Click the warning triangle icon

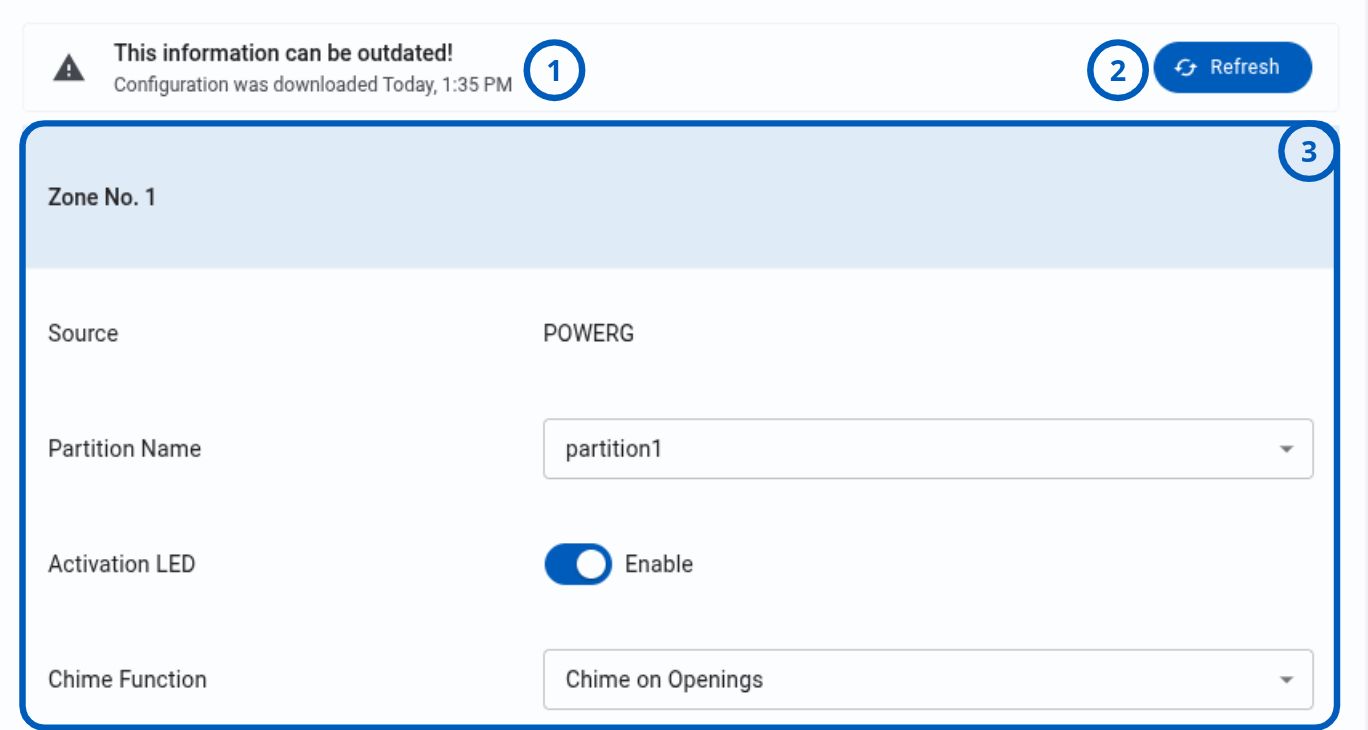coord(69,68)
